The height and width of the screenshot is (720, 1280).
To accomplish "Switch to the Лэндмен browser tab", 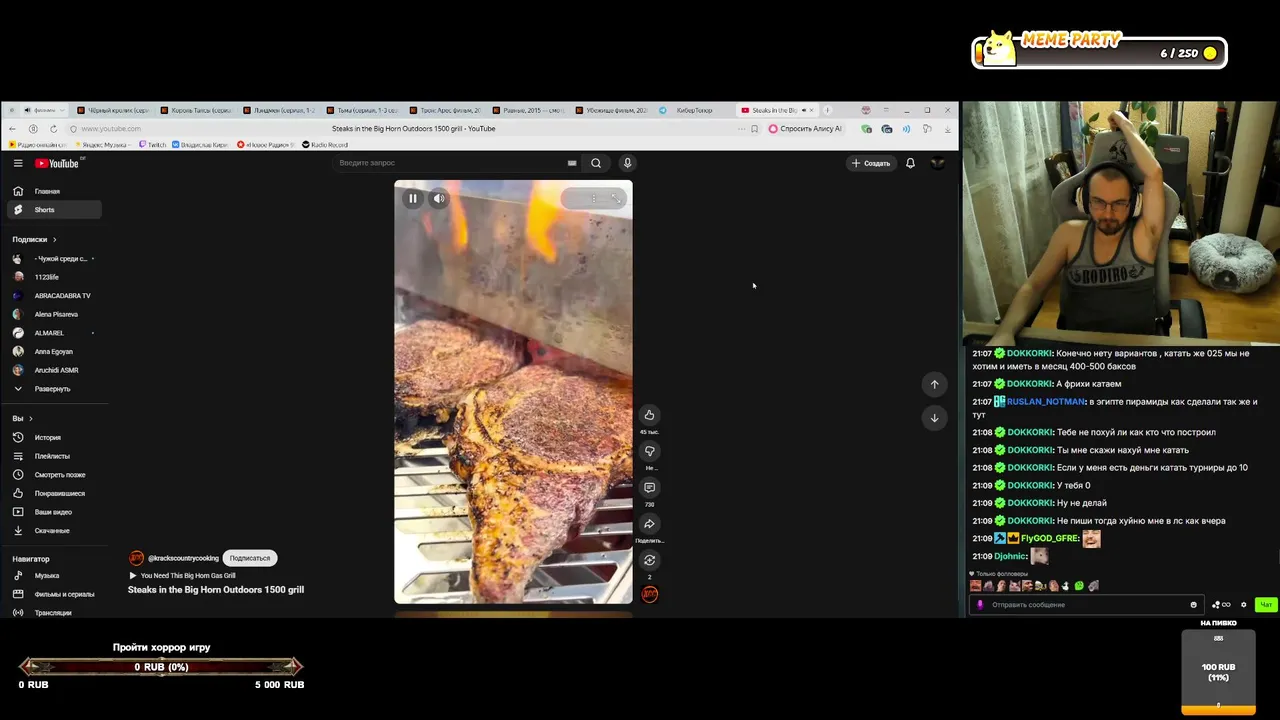I will click(278, 110).
